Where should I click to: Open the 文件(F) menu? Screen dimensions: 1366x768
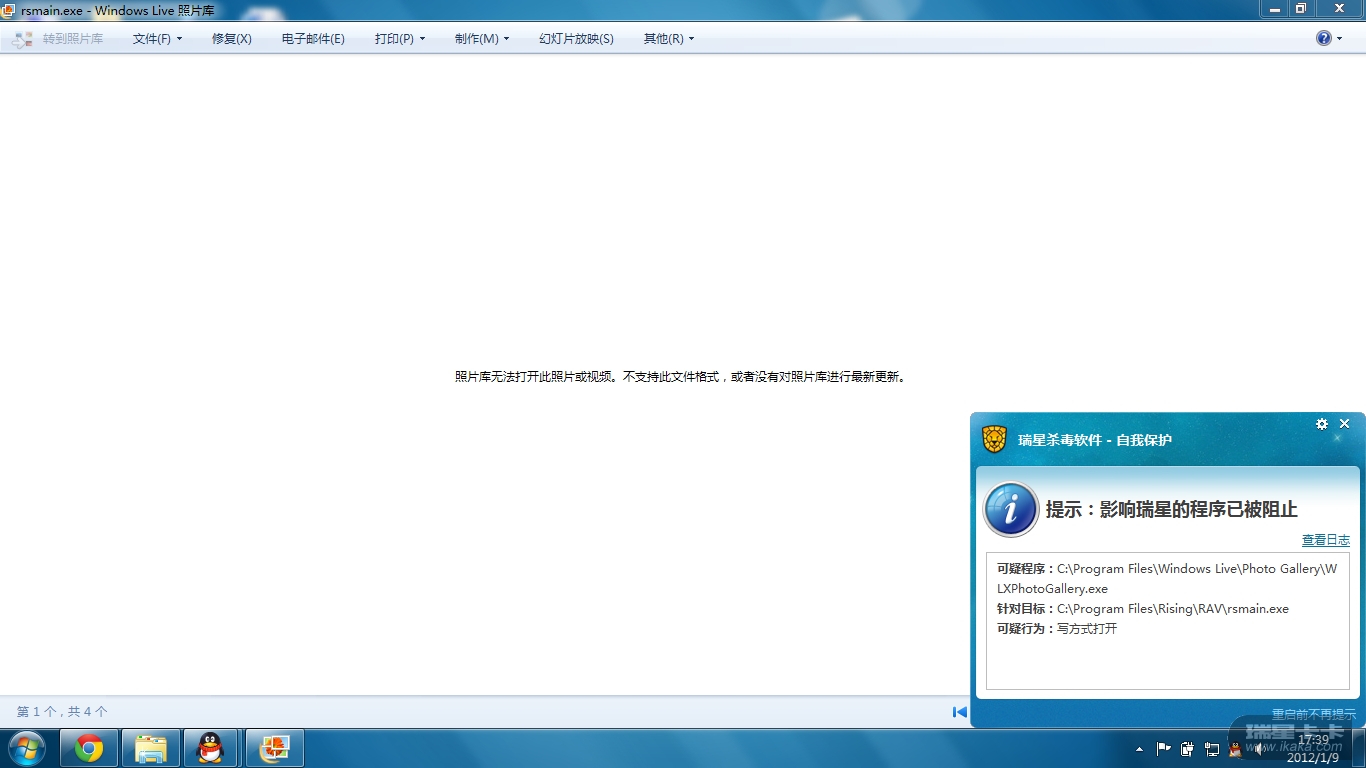pyautogui.click(x=157, y=39)
